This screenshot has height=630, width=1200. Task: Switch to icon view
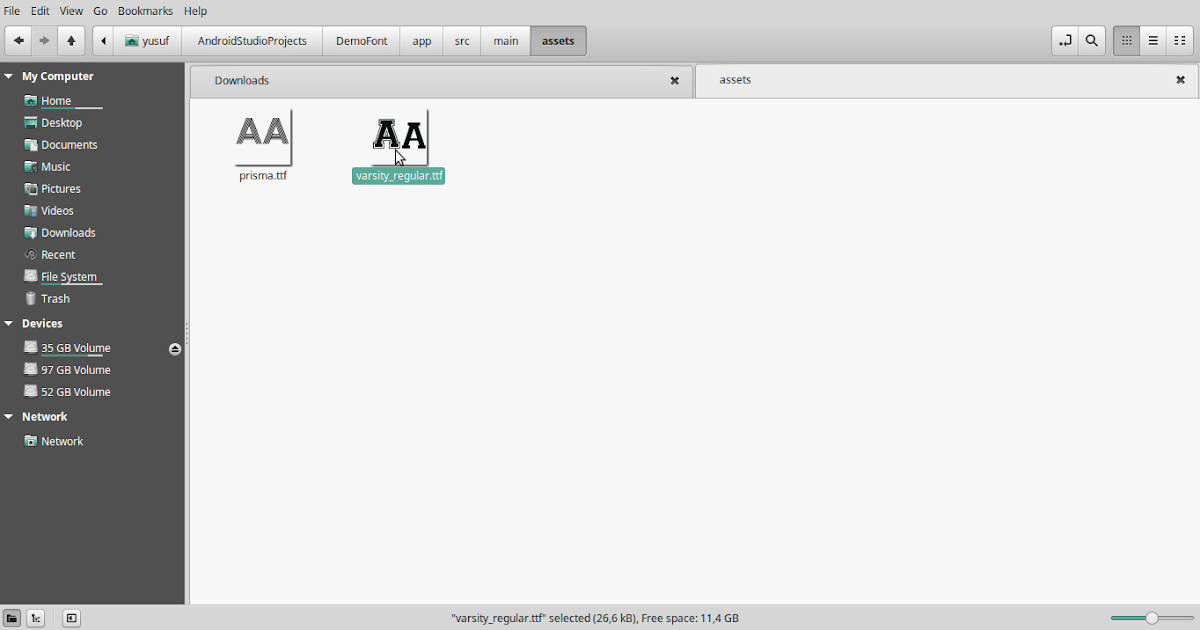coord(1127,41)
